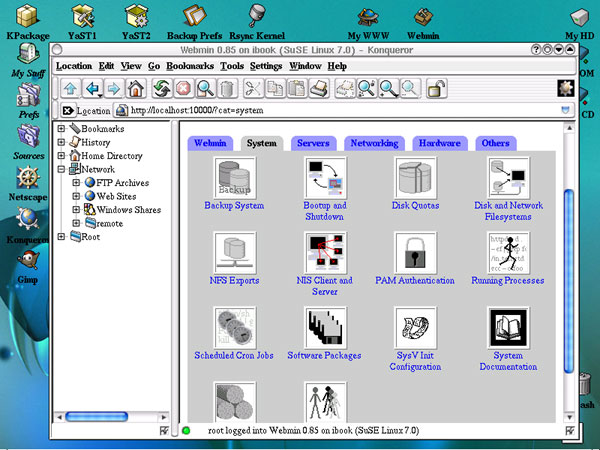Screen dimensions: 600x450
Task: Go back with the Back arrow
Action: click(92, 89)
